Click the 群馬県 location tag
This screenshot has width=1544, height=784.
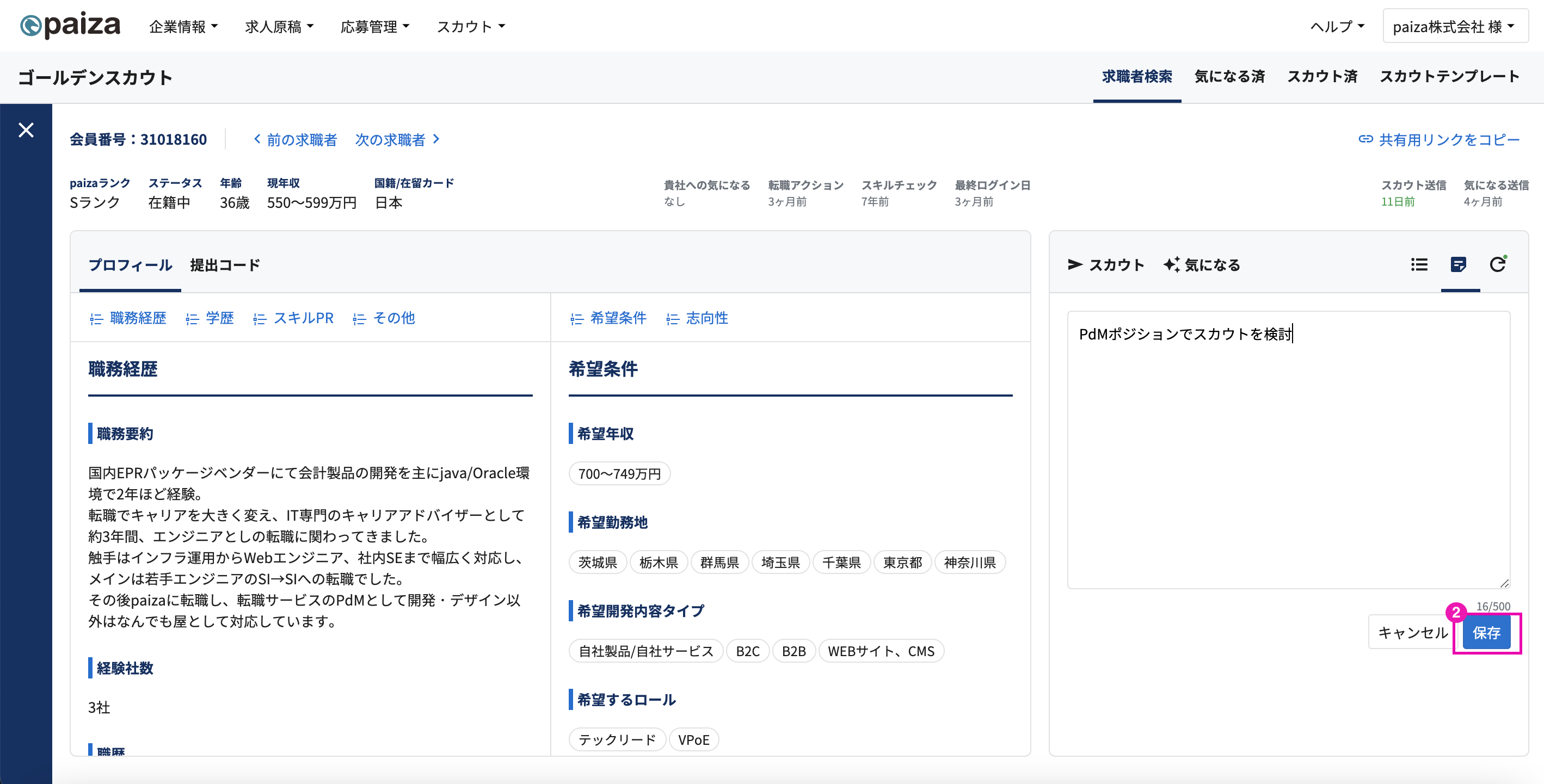(x=719, y=562)
